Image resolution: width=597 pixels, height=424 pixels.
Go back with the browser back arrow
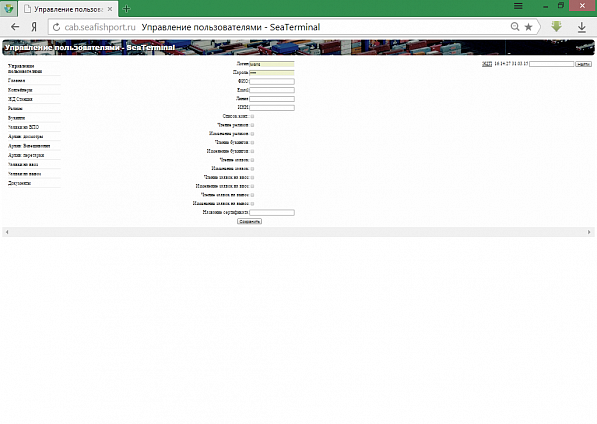pos(15,27)
